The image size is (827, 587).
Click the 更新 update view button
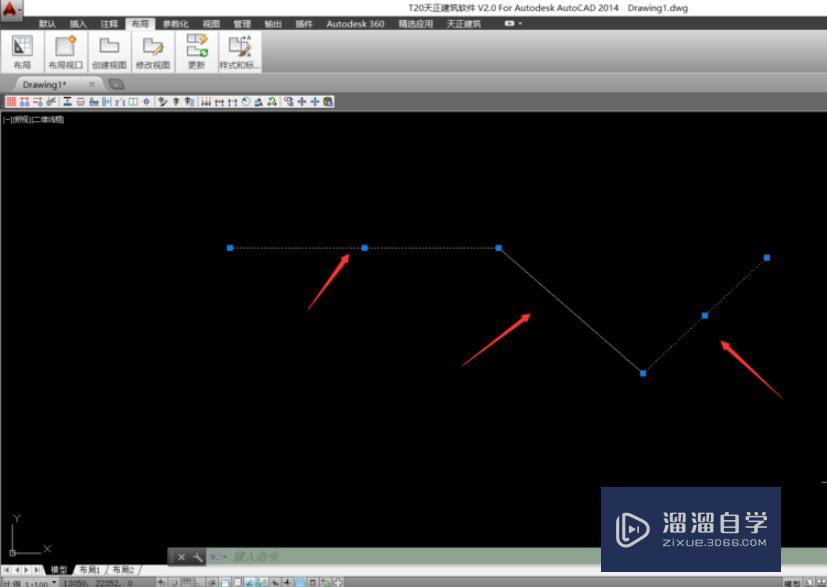pyautogui.click(x=196, y=52)
